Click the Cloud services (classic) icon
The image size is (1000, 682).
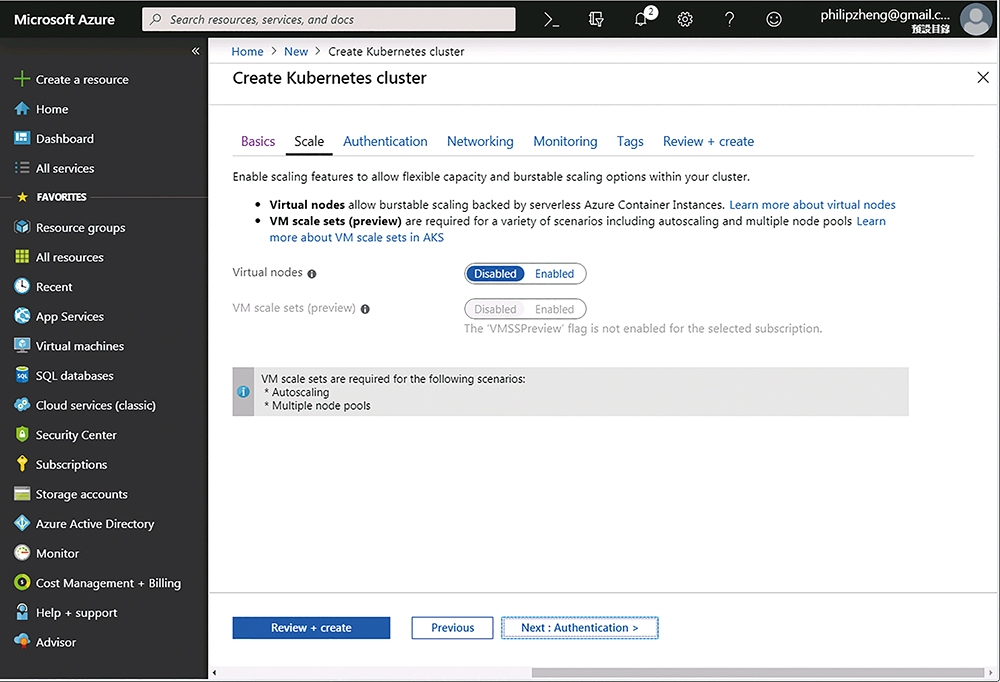[x=22, y=404]
